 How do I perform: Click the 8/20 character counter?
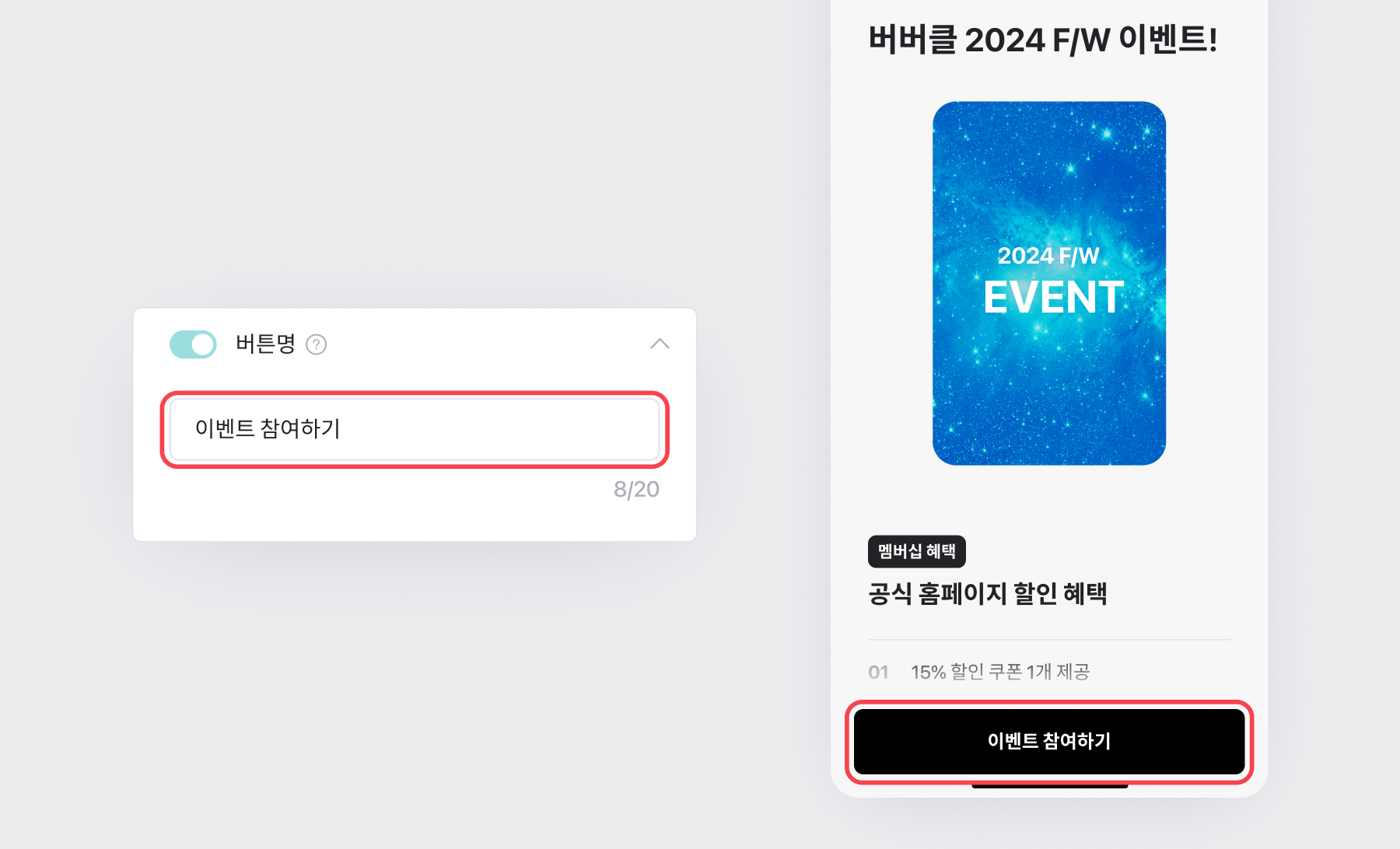pos(635,489)
